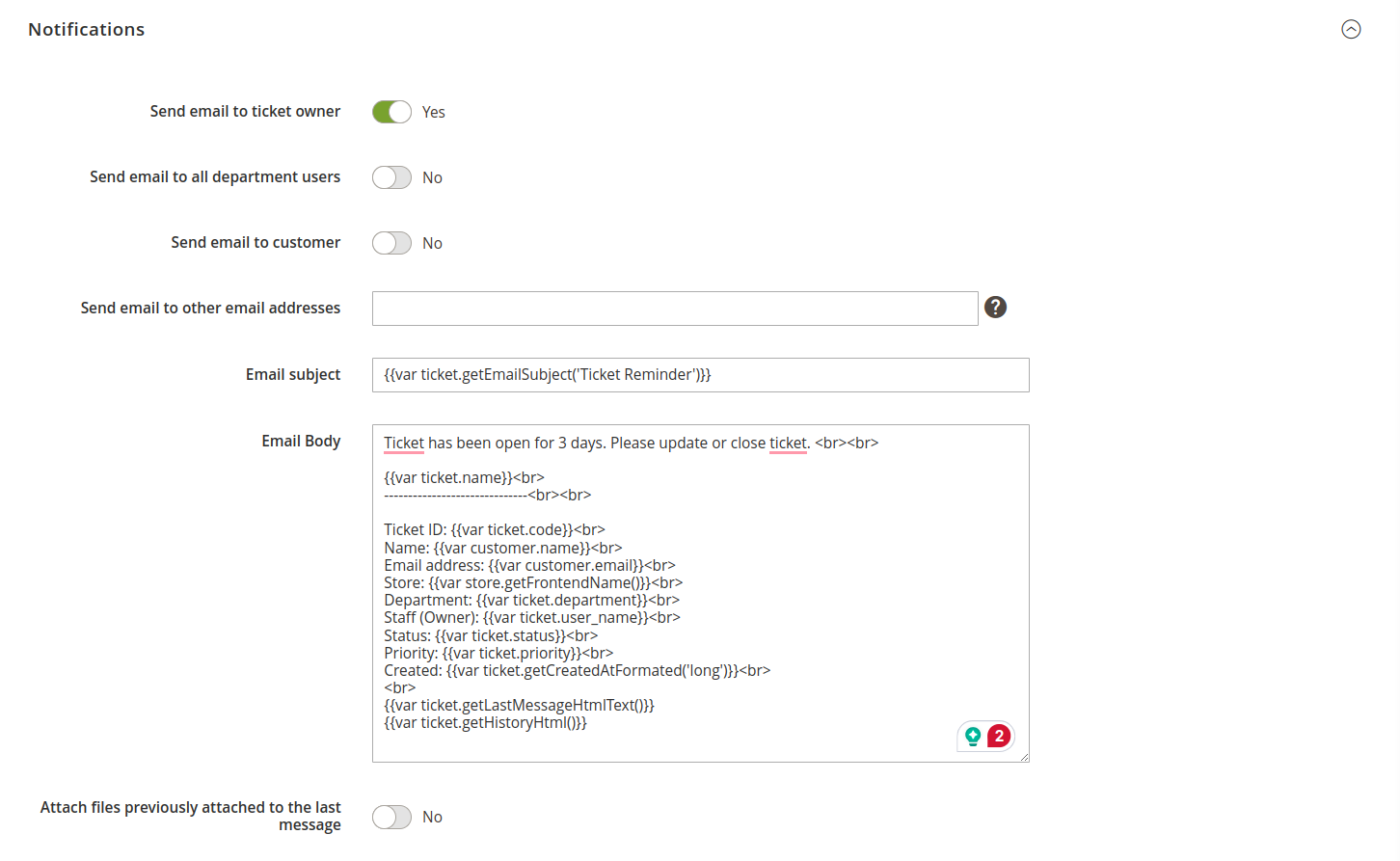Click the green lightbulb suggestion icon
1400x861 pixels.
973,737
